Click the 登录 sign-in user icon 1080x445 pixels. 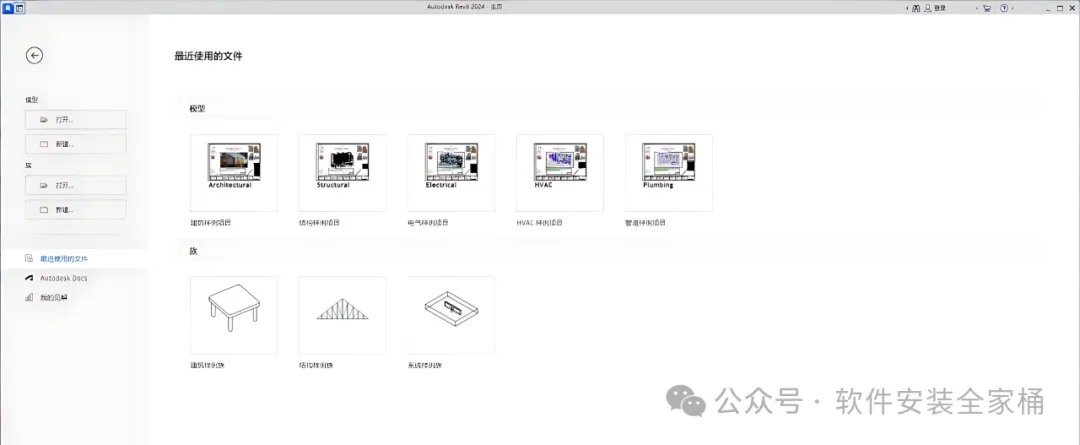[x=928, y=8]
